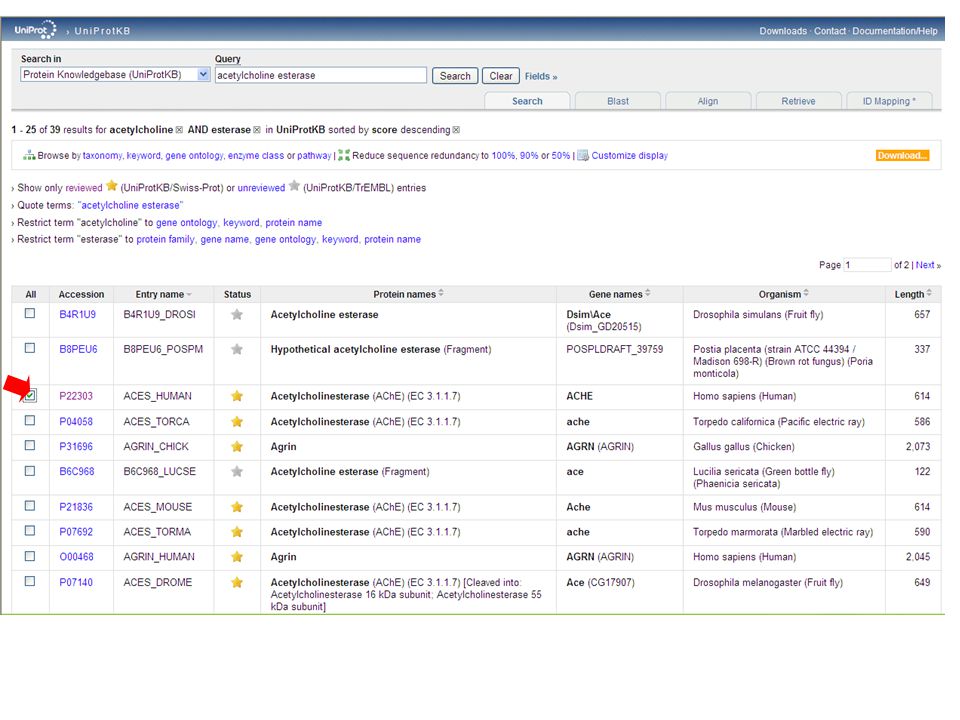The height and width of the screenshot is (720, 960).
Task: Click the Clear button
Action: 501,76
